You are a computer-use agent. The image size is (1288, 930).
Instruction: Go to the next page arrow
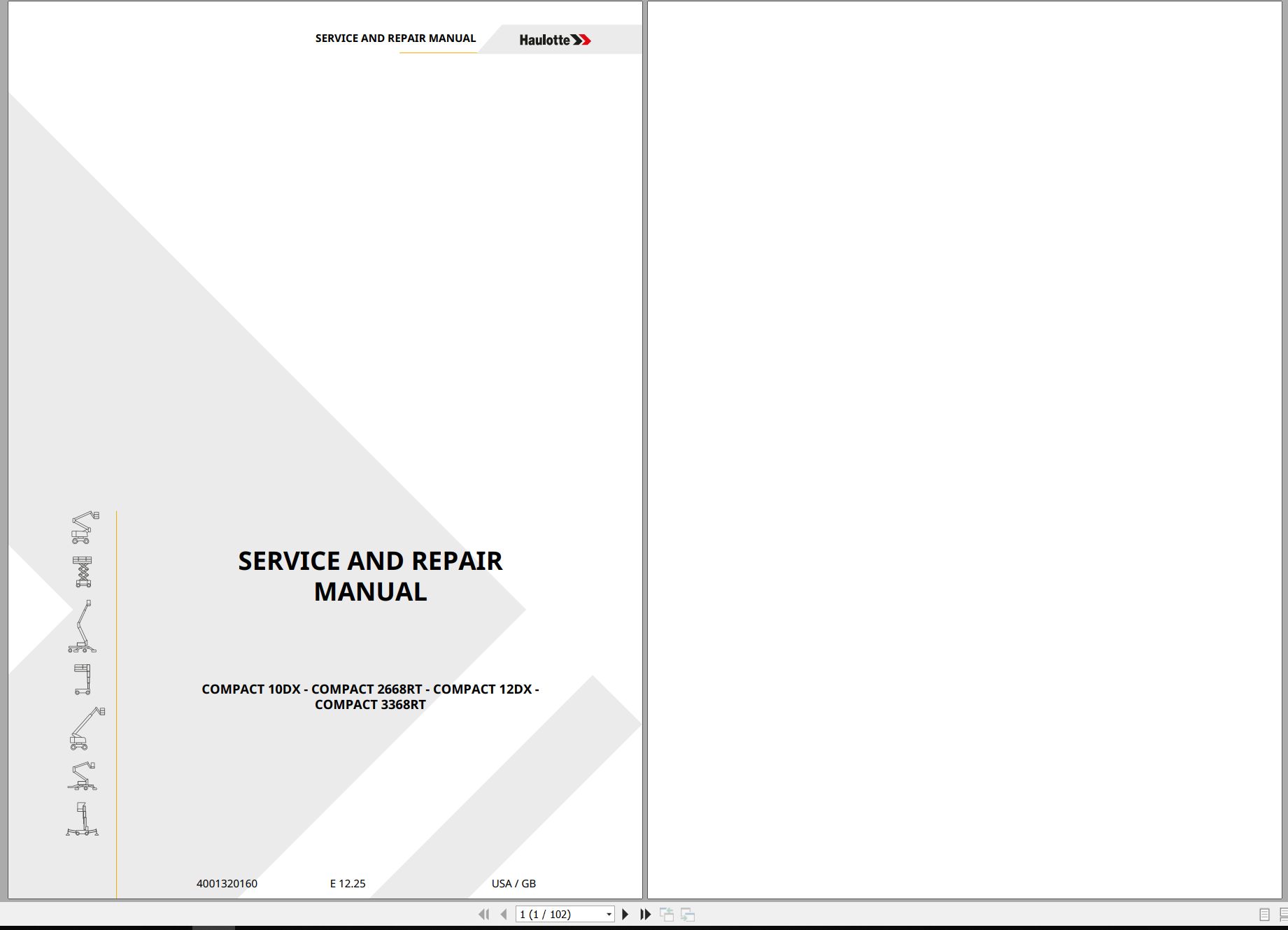[625, 914]
